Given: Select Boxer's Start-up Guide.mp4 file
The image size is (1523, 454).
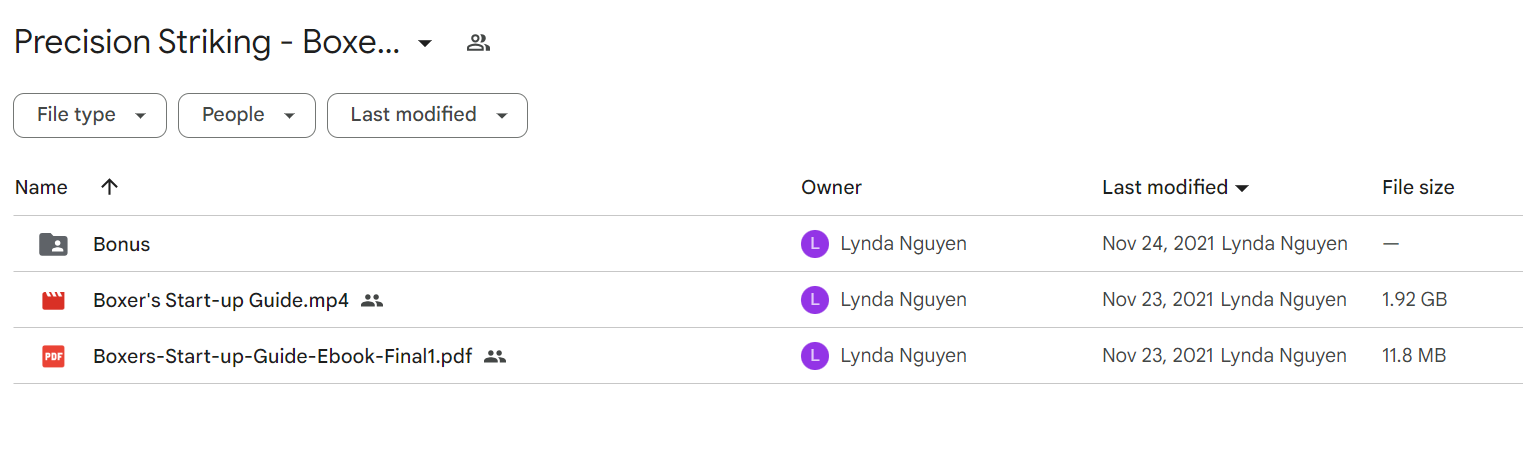Looking at the screenshot, I should (x=221, y=300).
